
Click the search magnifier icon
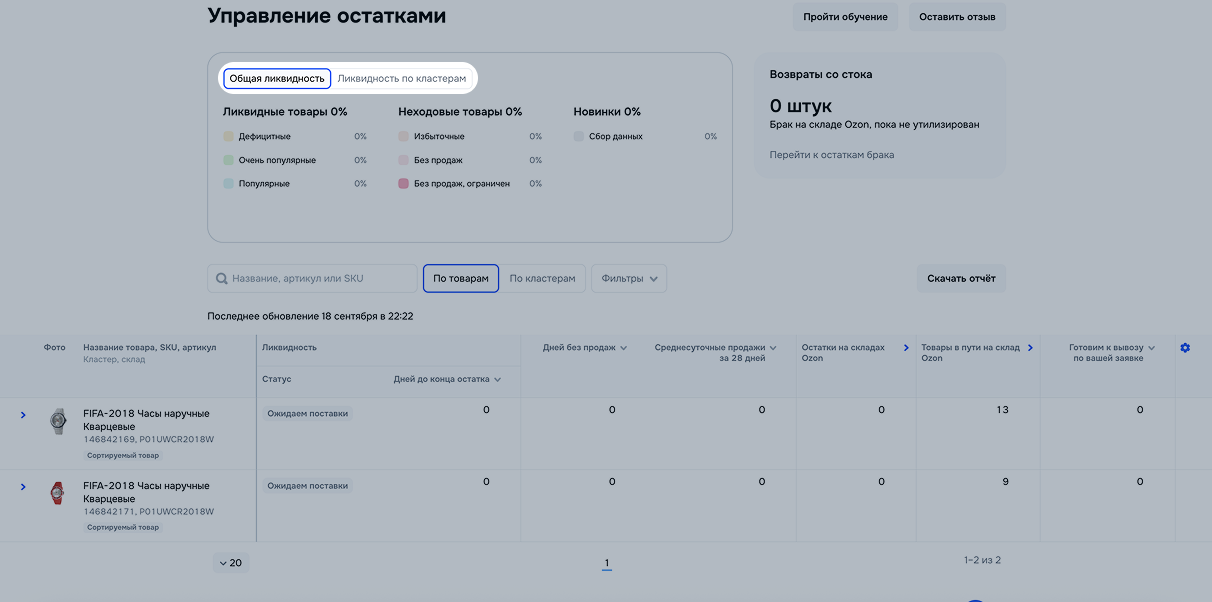click(x=221, y=279)
